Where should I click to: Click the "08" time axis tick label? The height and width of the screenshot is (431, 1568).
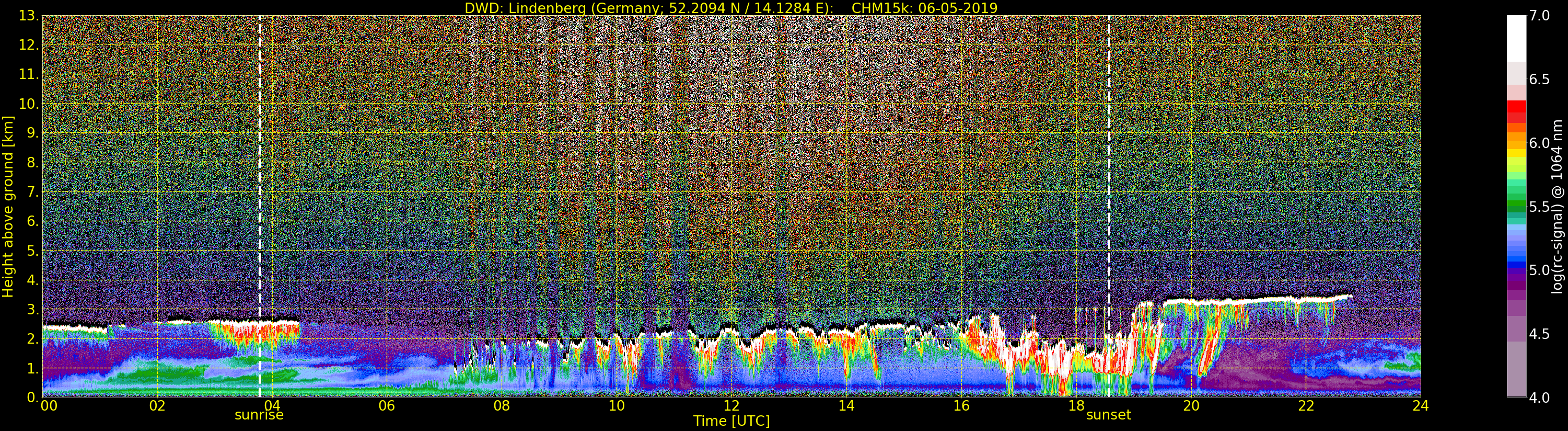502,406
